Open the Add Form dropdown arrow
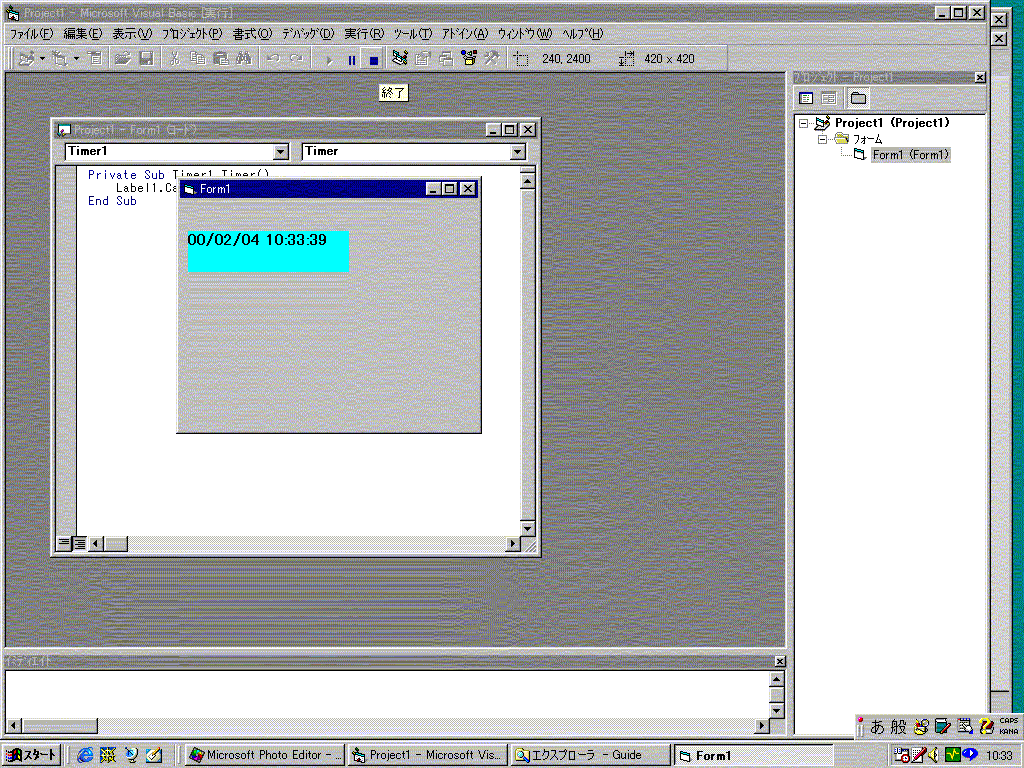 tap(76, 59)
